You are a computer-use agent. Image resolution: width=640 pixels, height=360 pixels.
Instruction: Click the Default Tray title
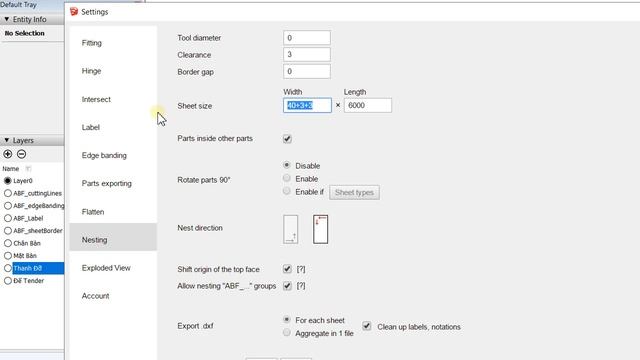(x=18, y=5)
